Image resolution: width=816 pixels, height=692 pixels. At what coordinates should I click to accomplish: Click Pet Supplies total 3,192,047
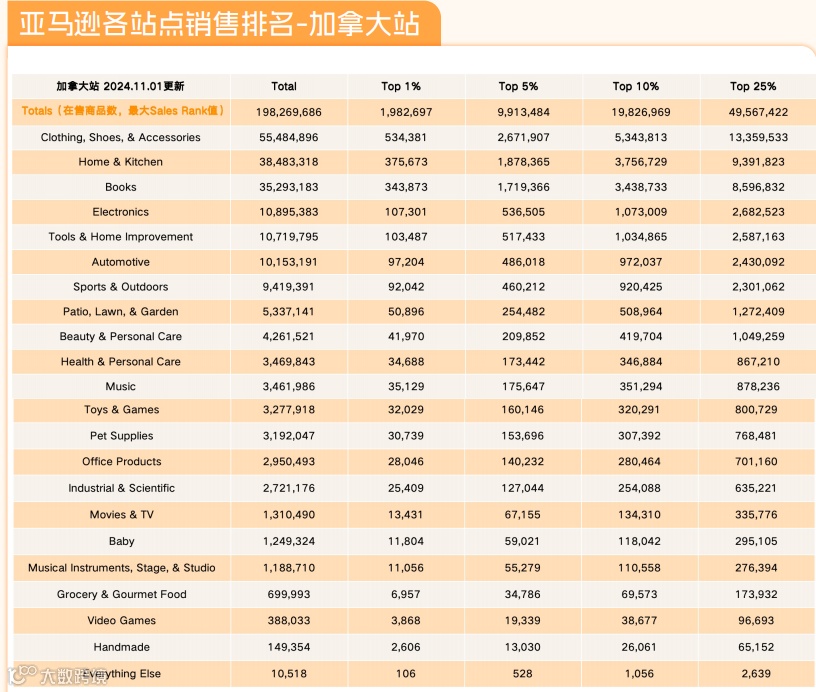[289, 435]
